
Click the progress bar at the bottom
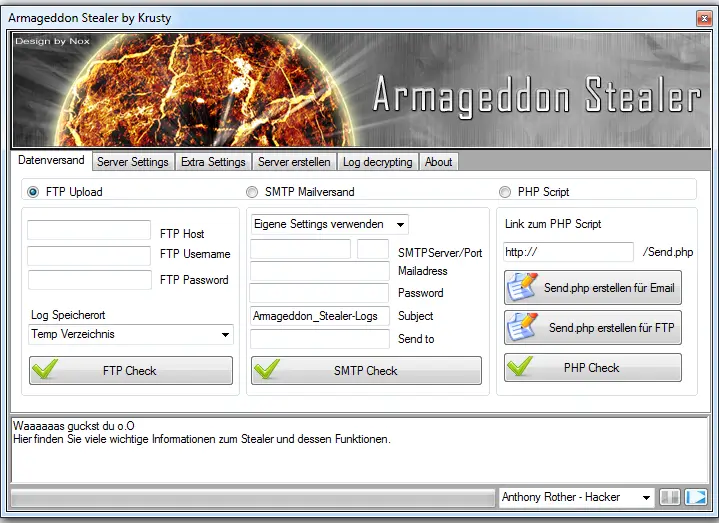(x=253, y=497)
